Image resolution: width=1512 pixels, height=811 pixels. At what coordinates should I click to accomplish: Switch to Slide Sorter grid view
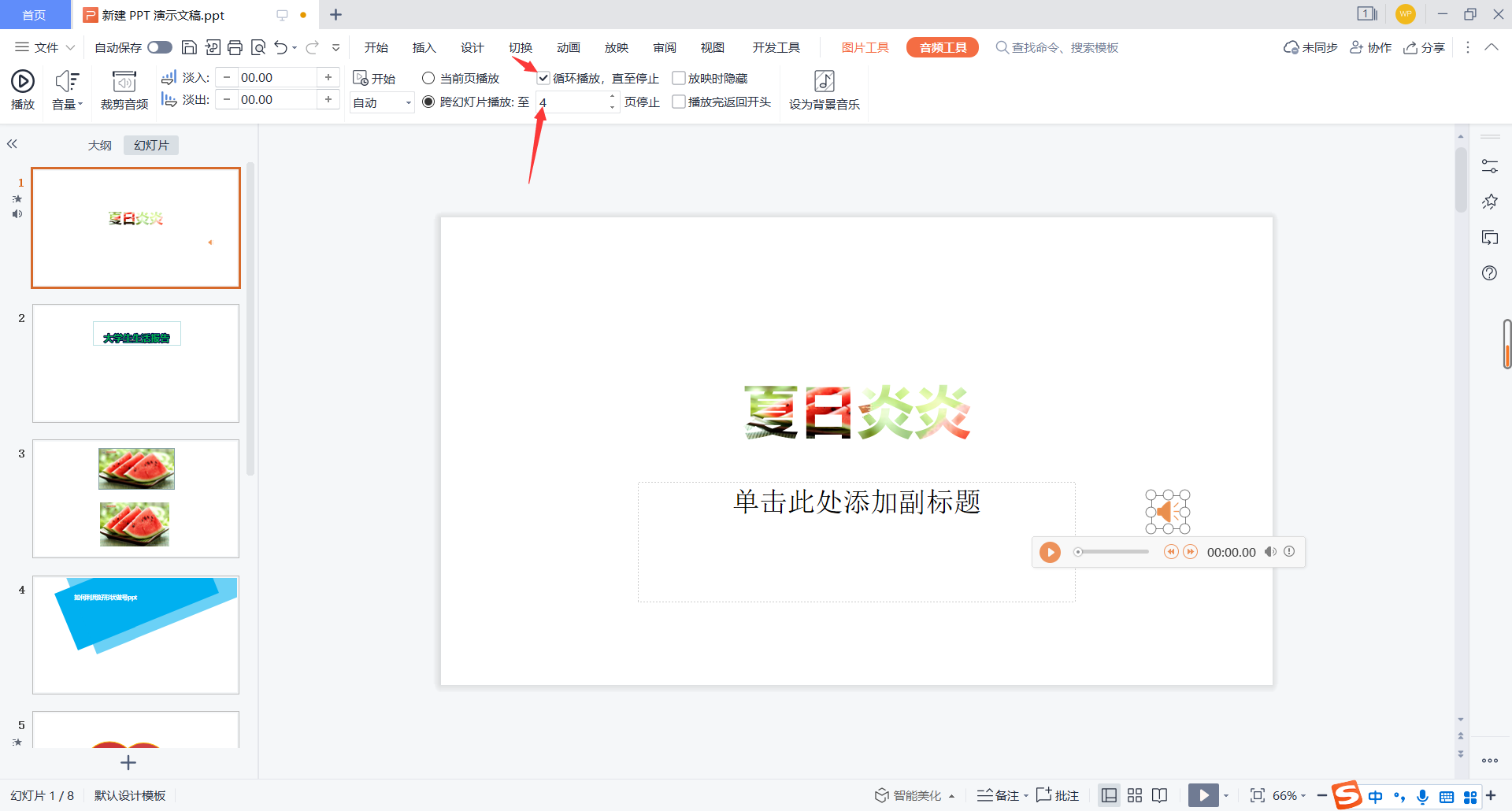point(1134,795)
